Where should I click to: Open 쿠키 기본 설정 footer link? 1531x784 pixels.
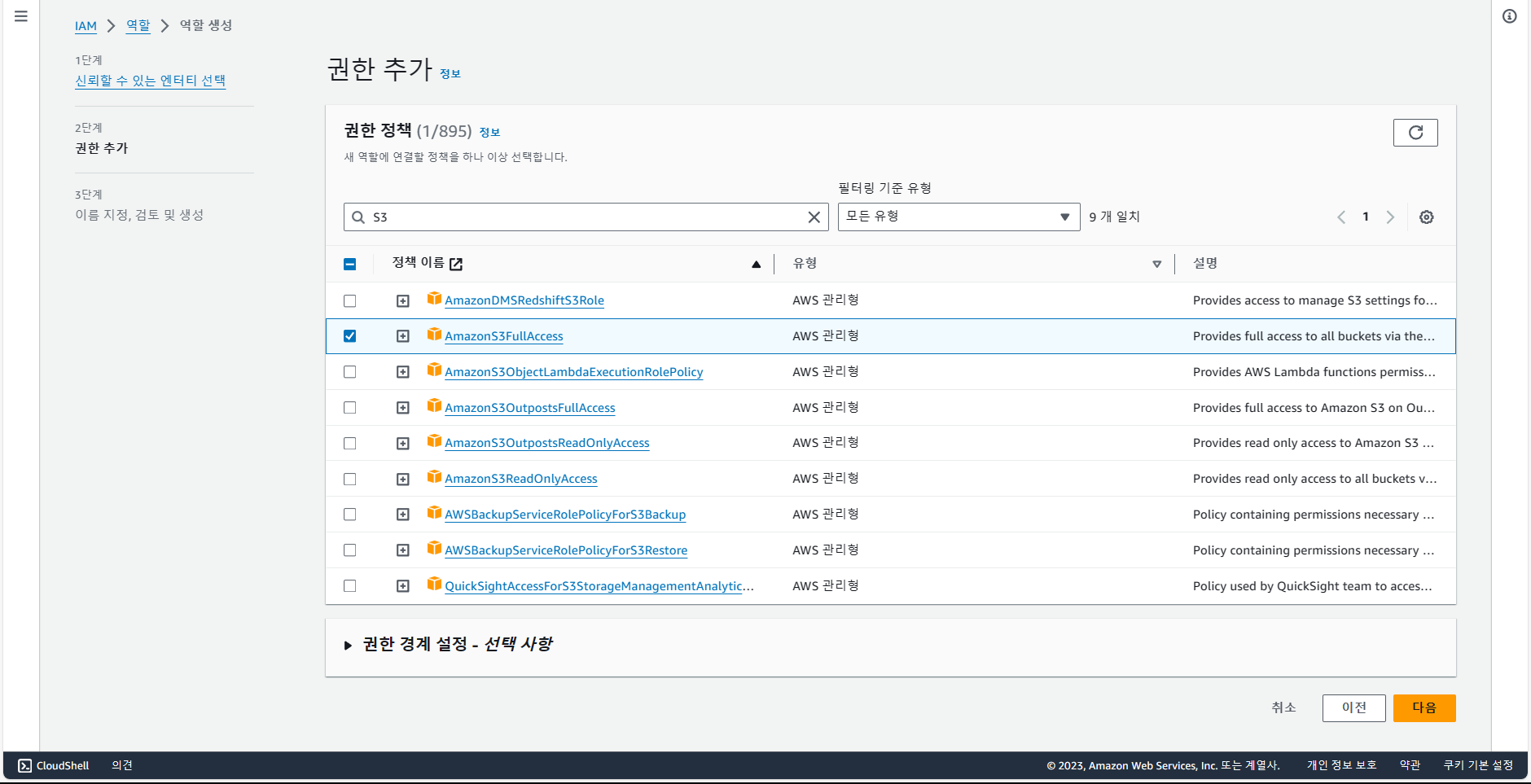(x=1478, y=765)
